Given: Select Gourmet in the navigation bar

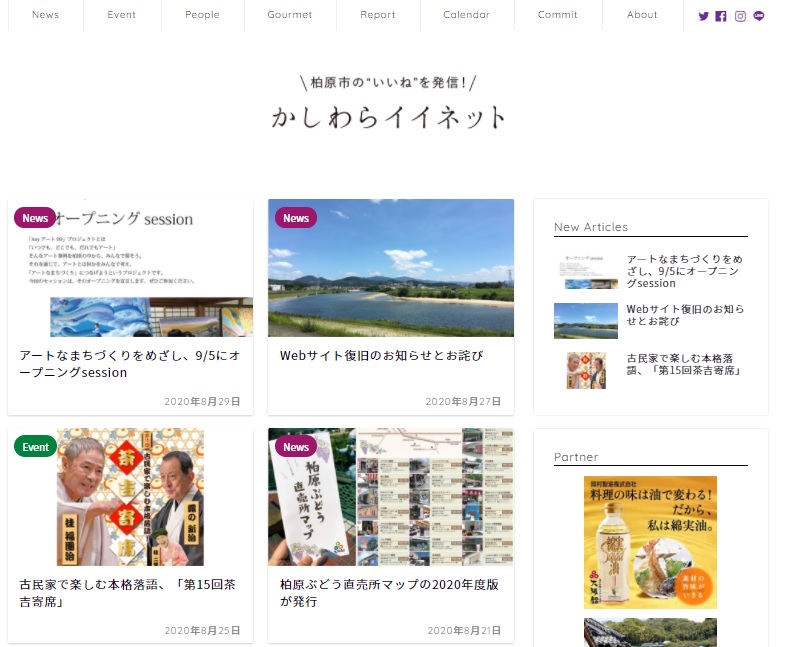Looking at the screenshot, I should (289, 15).
